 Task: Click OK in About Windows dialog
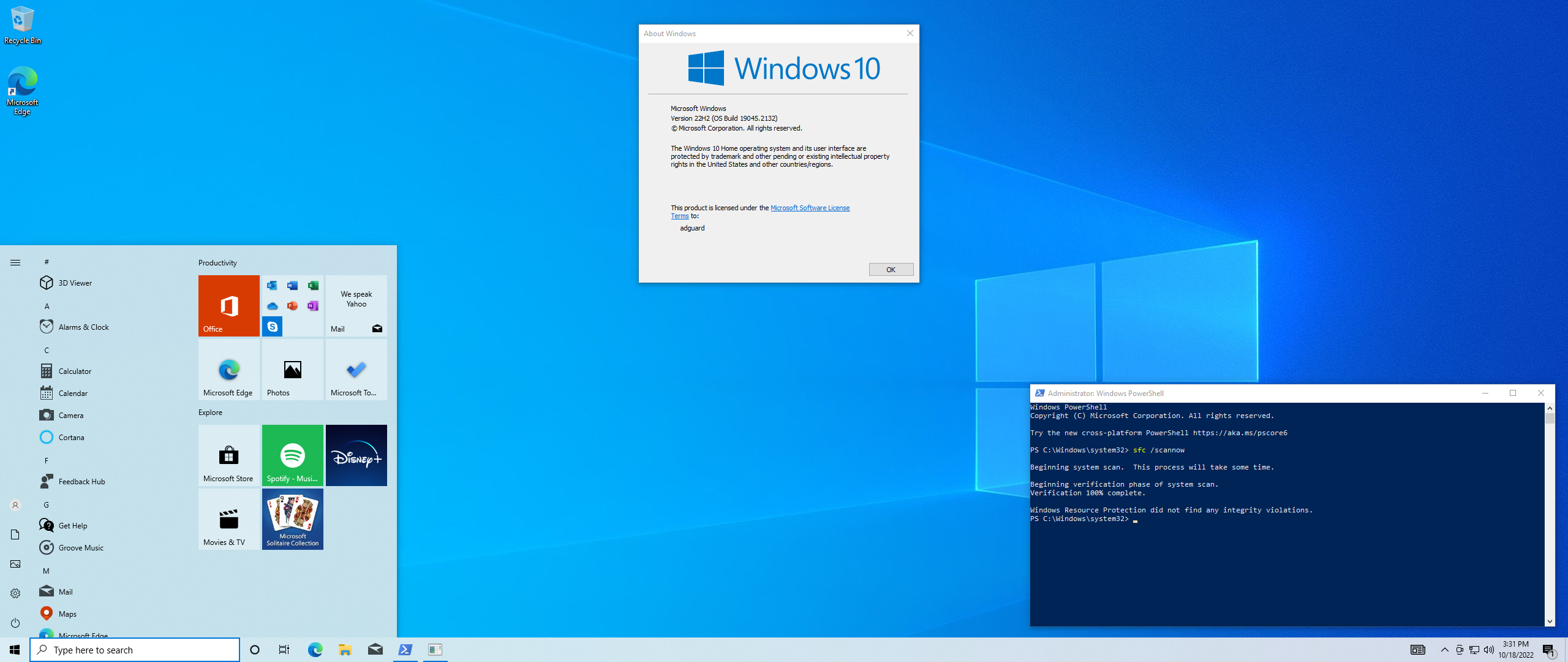click(891, 269)
